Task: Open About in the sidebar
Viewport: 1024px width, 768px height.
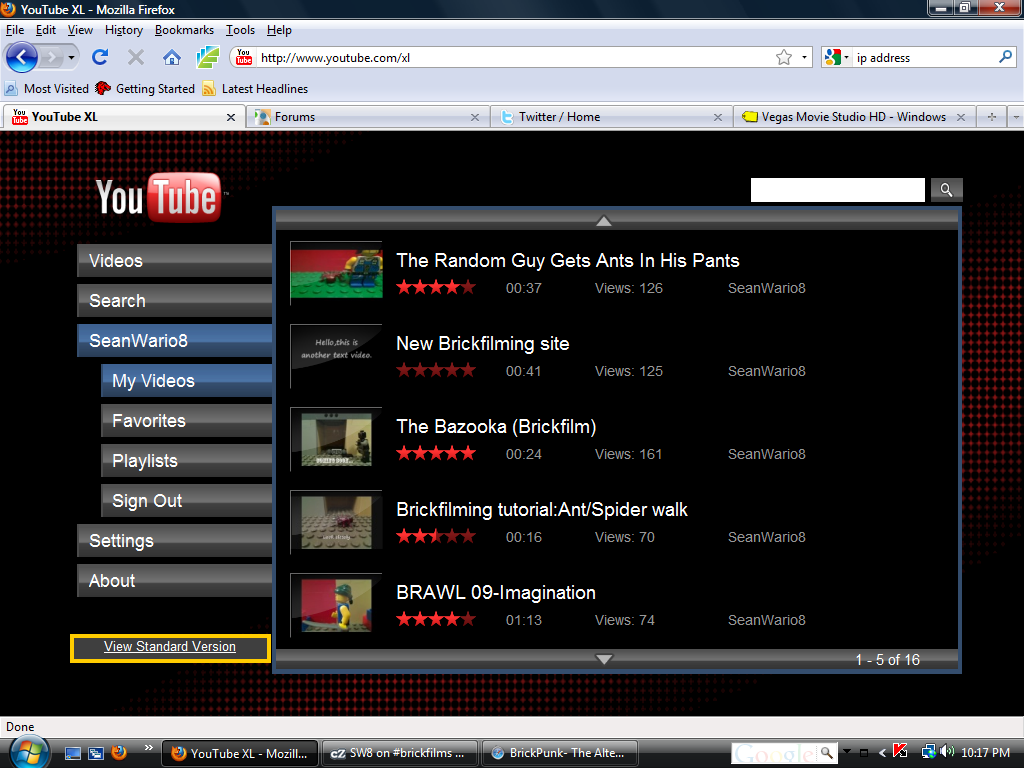Action: point(174,581)
